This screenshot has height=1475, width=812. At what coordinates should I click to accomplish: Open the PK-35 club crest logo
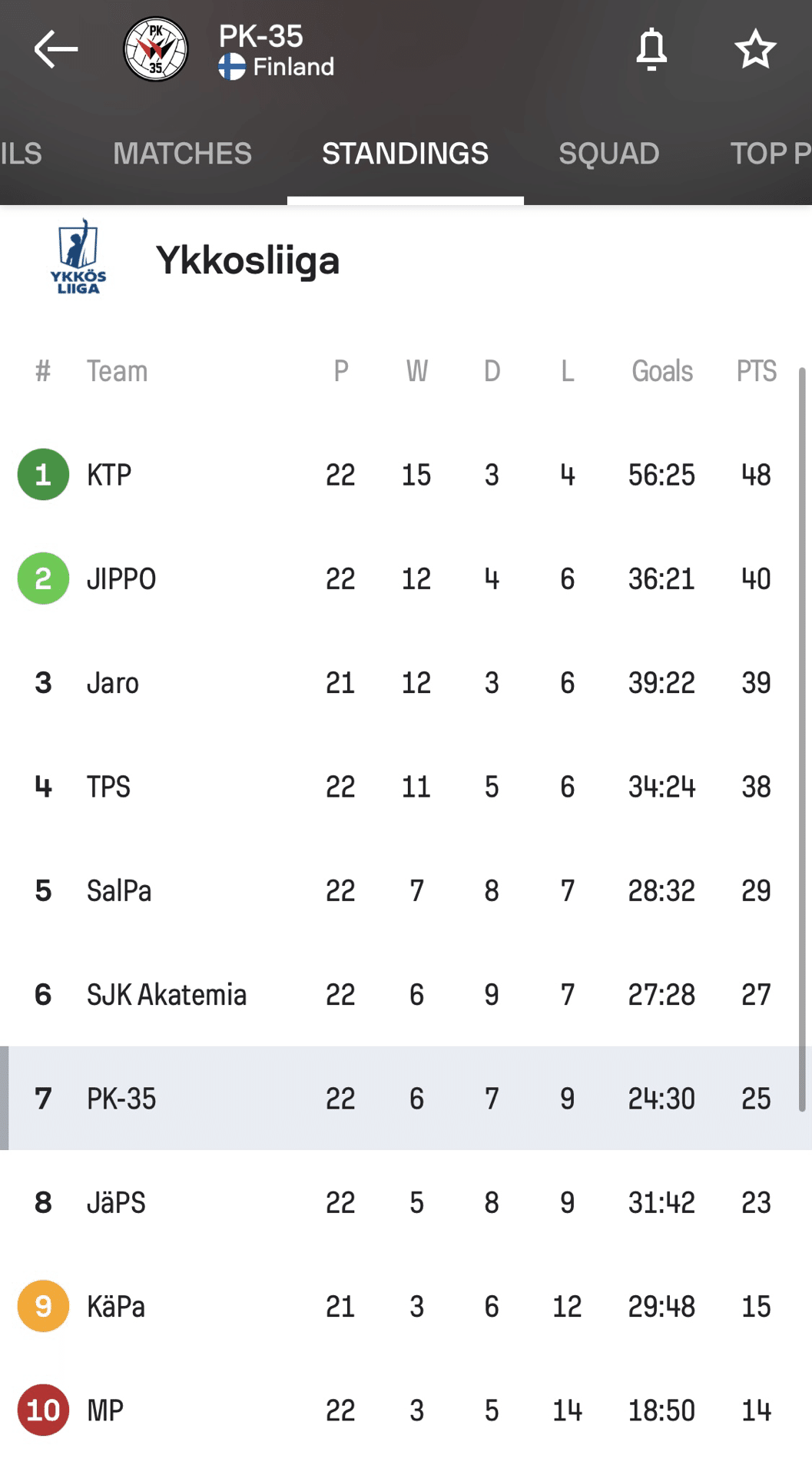(x=156, y=50)
